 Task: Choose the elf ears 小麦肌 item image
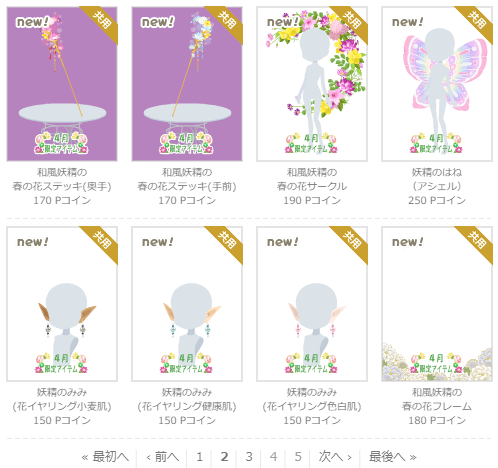tap(62, 304)
